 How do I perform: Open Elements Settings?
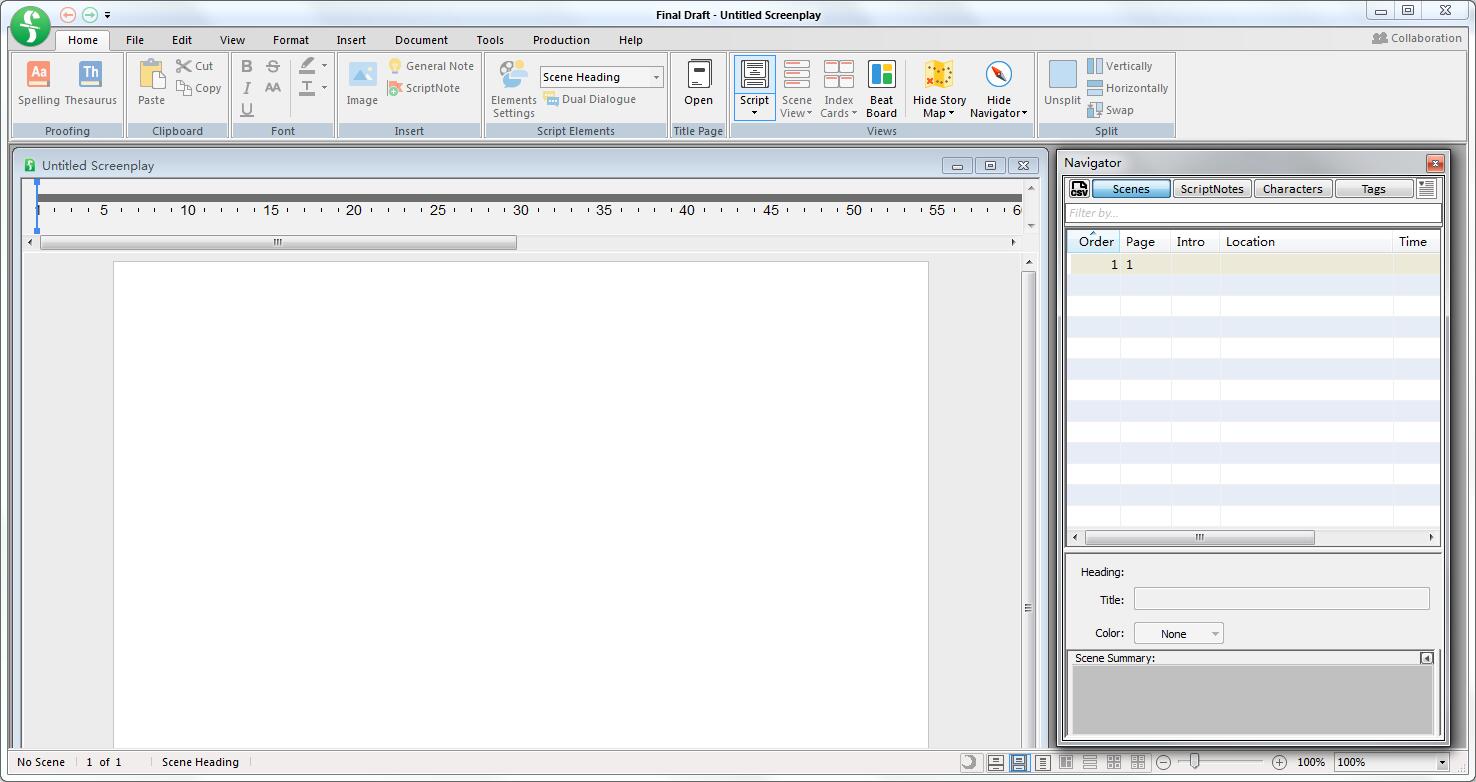click(x=514, y=89)
